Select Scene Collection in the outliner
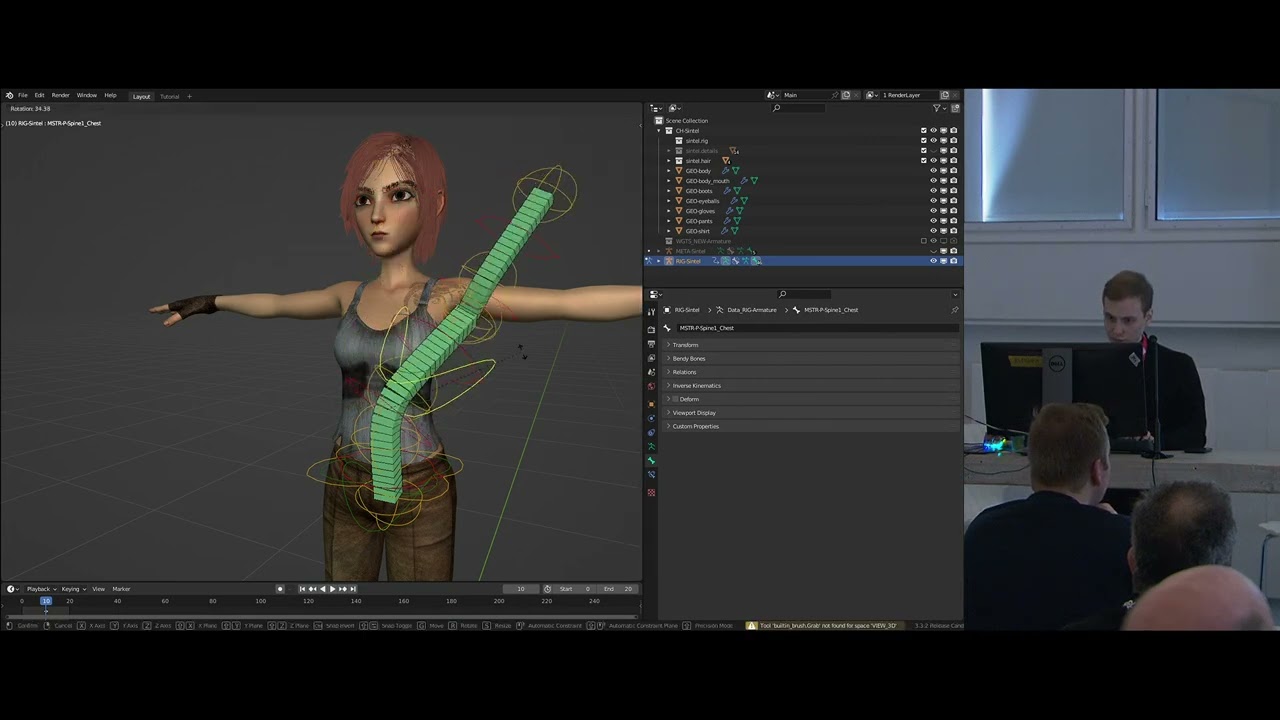This screenshot has width=1280, height=720. [686, 121]
